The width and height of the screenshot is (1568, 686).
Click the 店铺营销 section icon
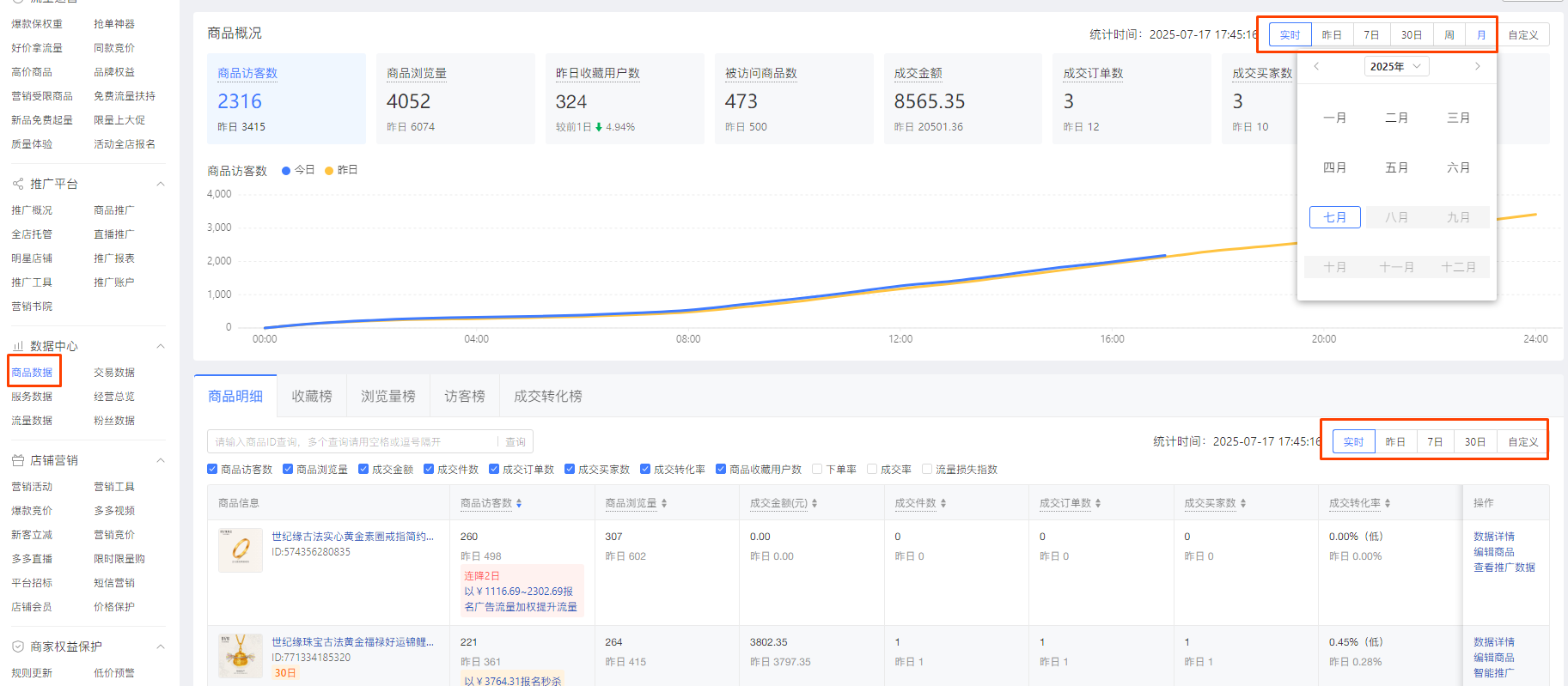click(x=17, y=460)
